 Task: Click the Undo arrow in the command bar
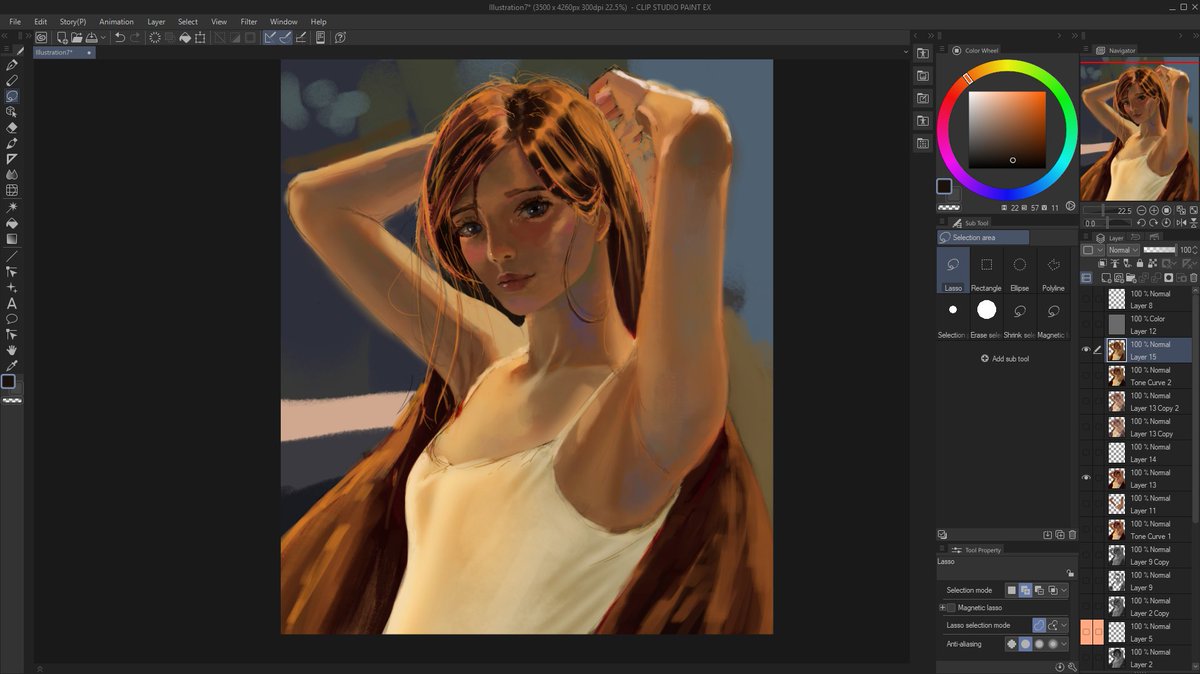[x=120, y=38]
